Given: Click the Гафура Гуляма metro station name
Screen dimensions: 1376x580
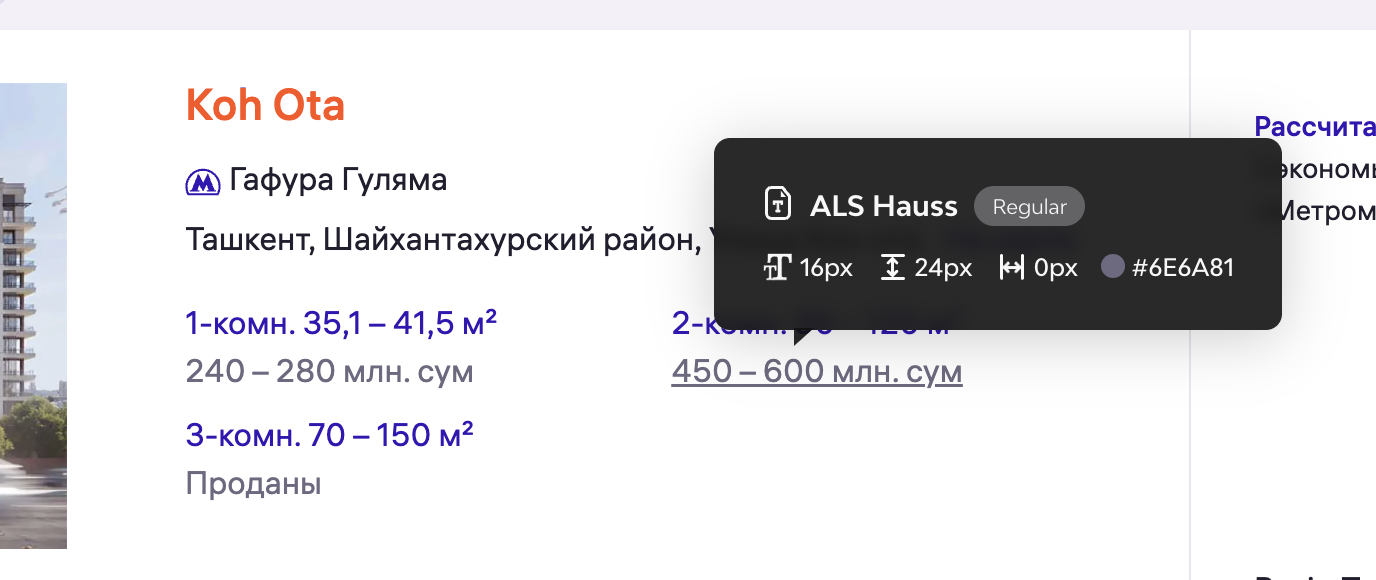Looking at the screenshot, I should (x=338, y=181).
